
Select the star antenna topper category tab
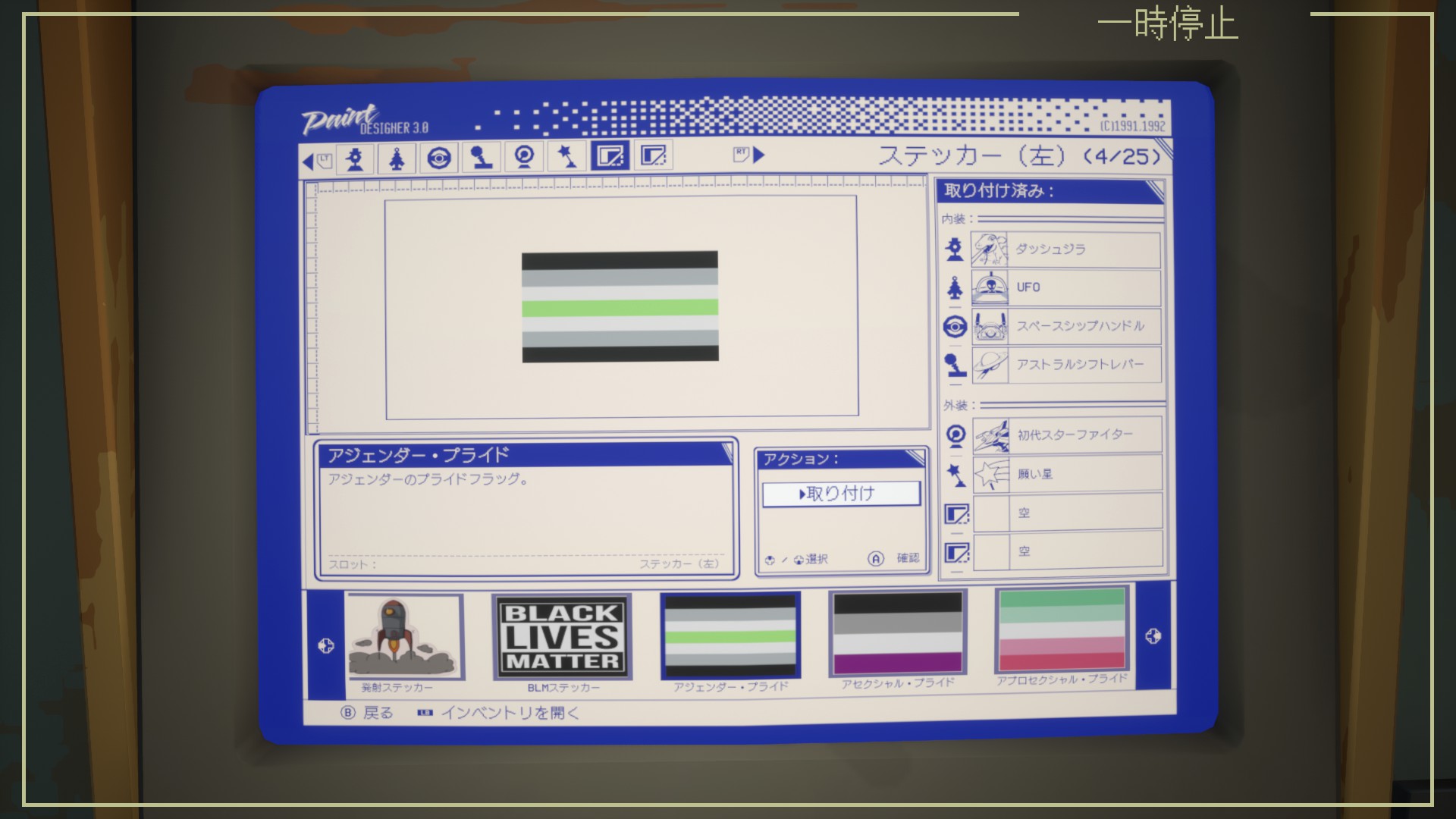click(567, 156)
